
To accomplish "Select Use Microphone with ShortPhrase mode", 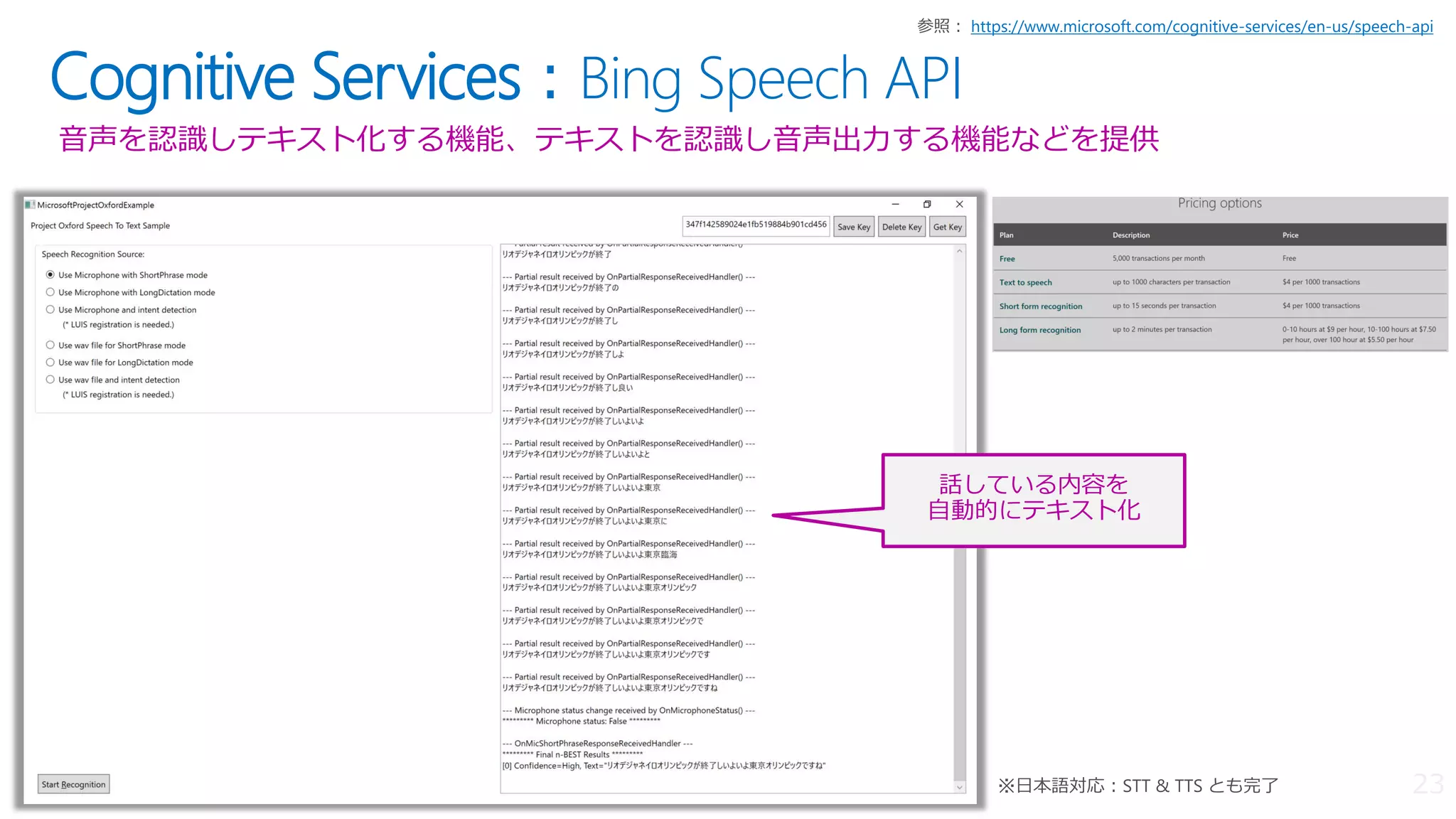I will [x=127, y=275].
